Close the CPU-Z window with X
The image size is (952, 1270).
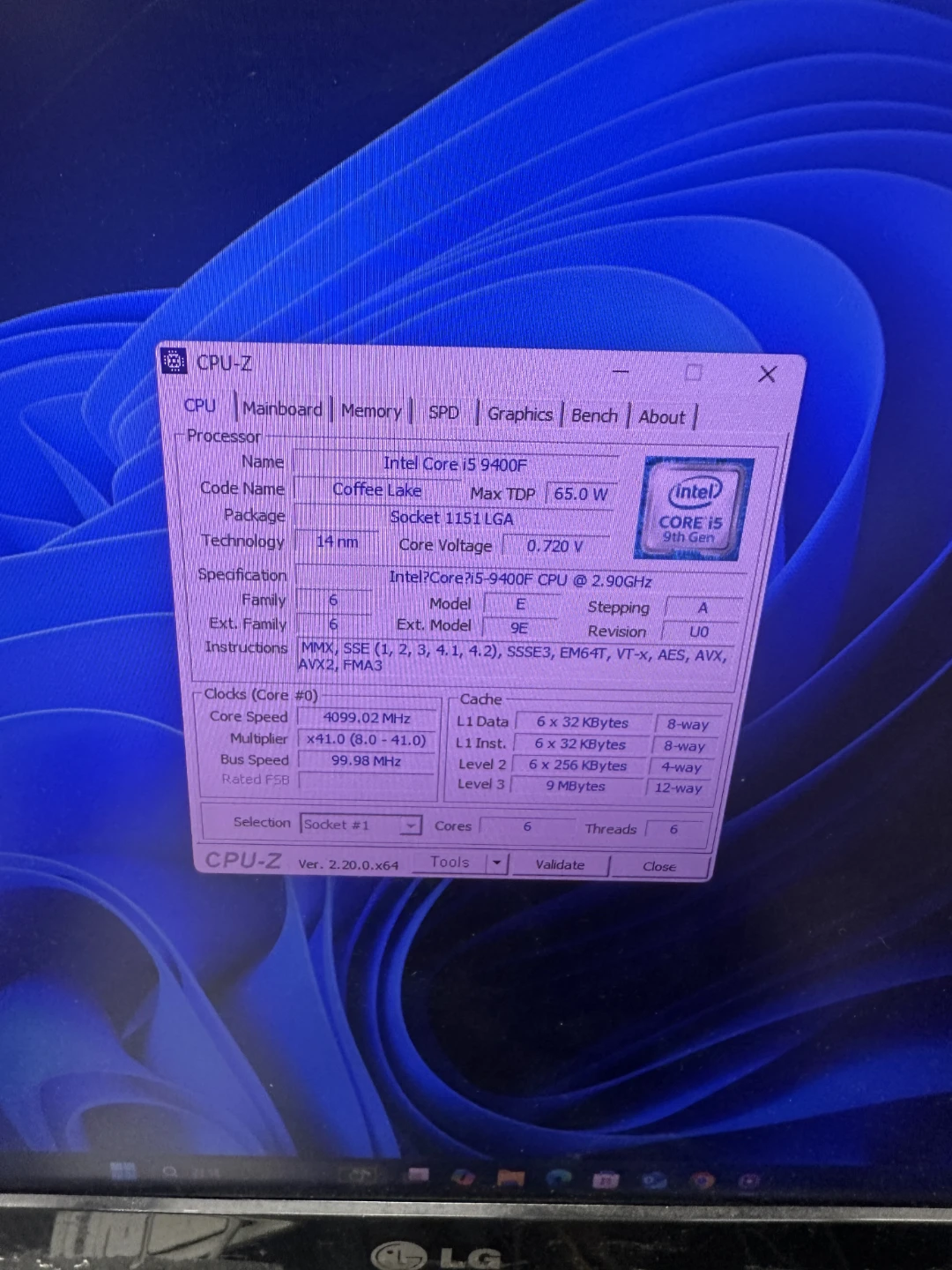coord(768,374)
